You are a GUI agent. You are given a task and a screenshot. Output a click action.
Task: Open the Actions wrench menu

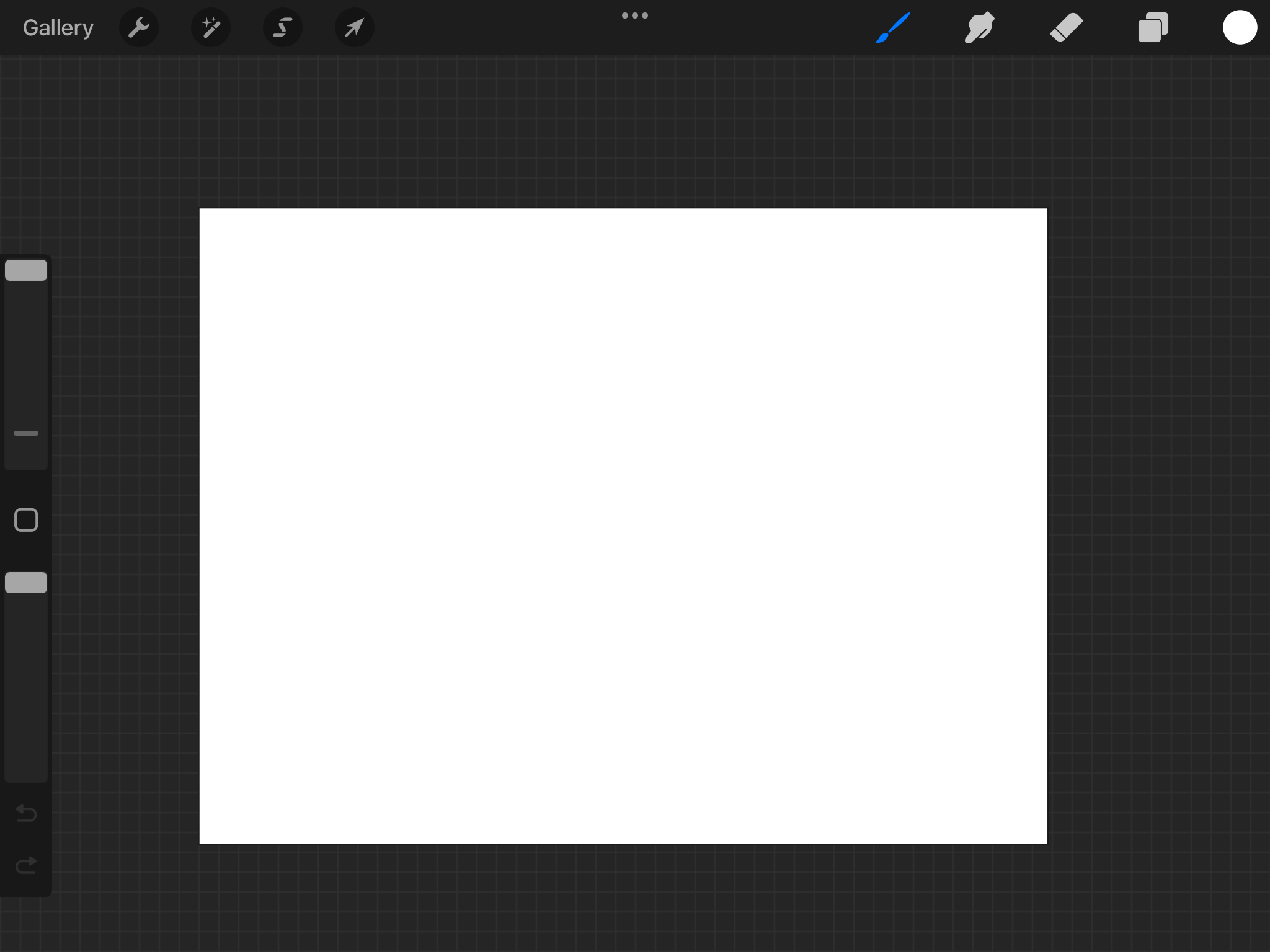[139, 28]
